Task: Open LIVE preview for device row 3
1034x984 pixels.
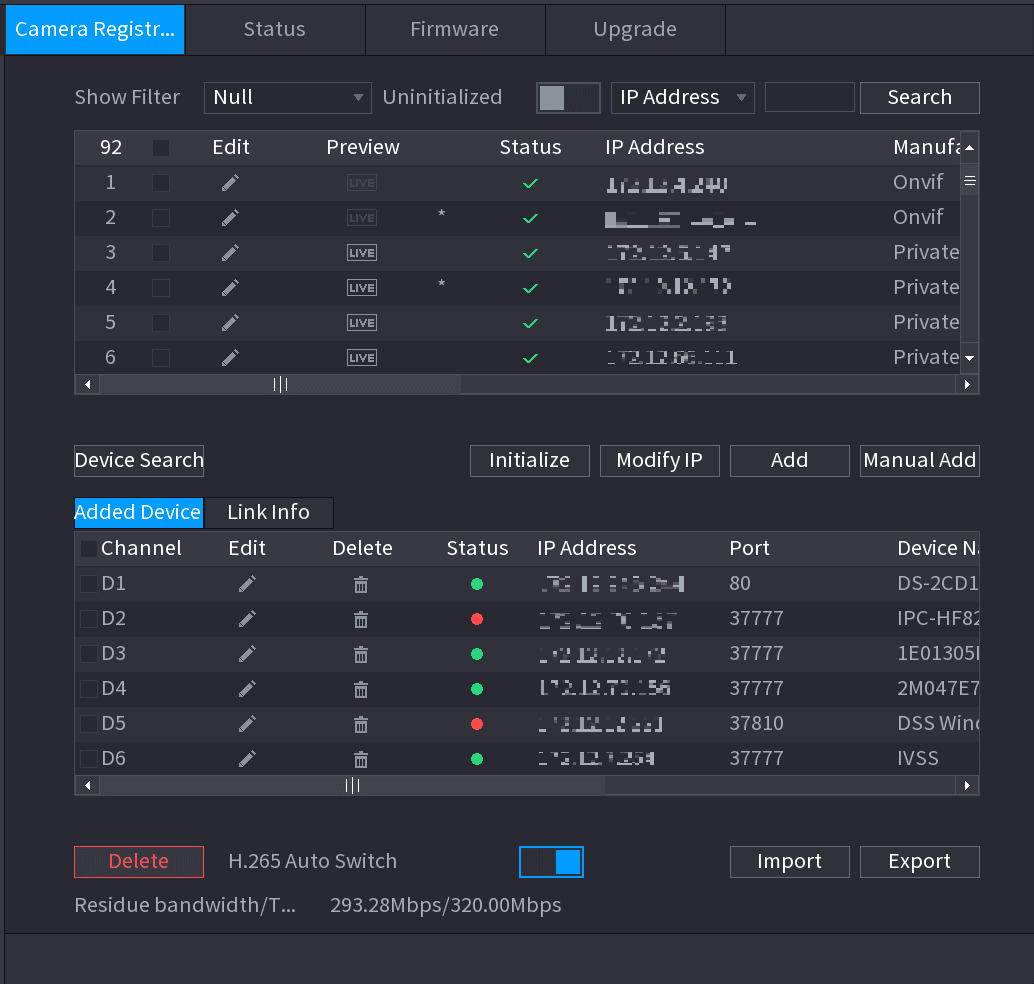Action: 362,253
